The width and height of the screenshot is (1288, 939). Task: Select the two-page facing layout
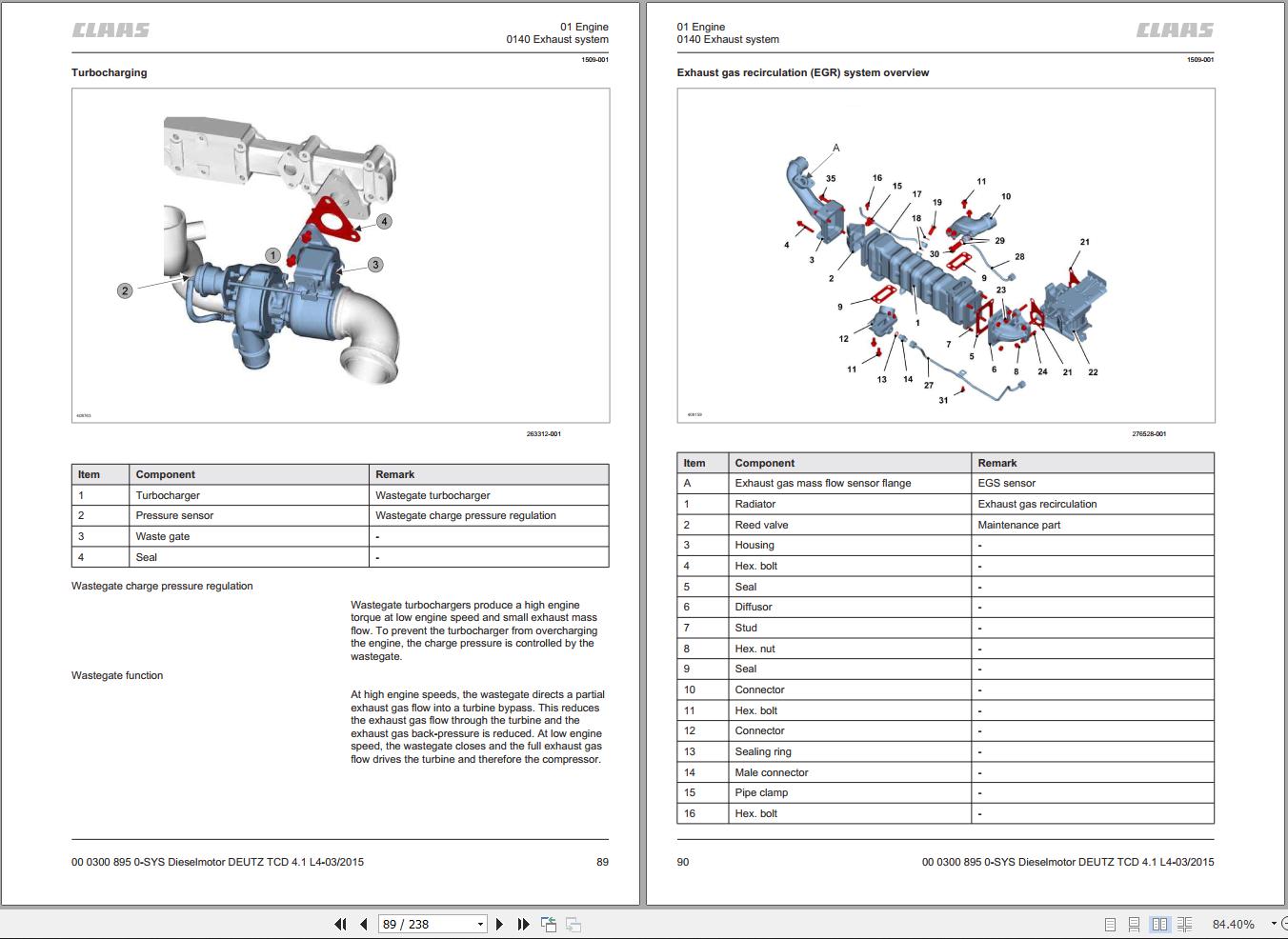tap(1159, 924)
